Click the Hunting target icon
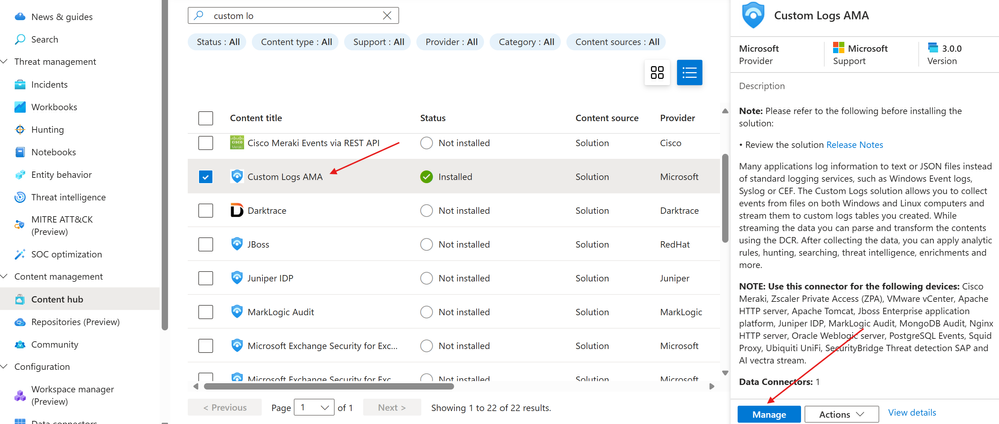 20,129
